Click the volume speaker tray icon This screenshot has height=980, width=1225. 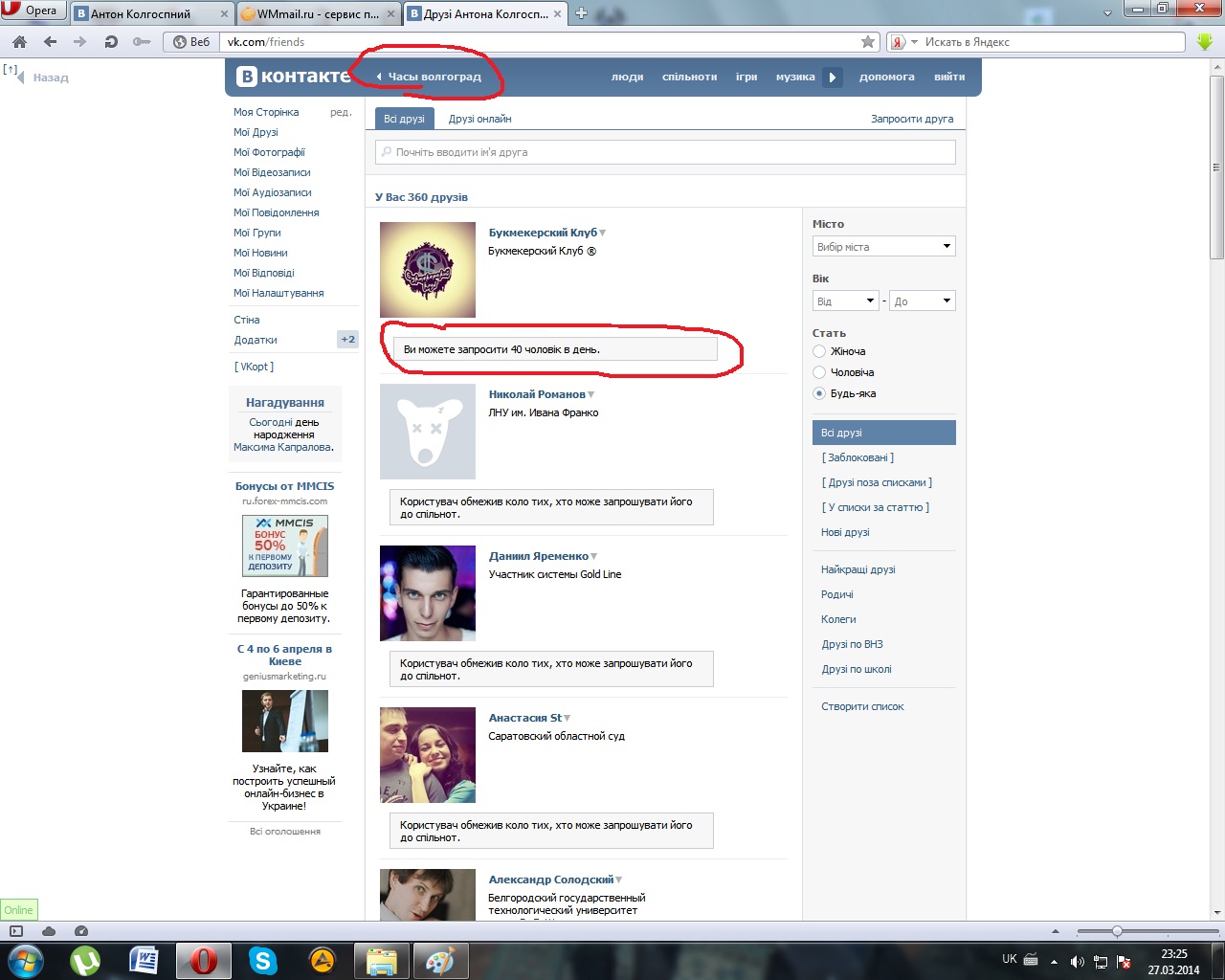pos(1077,961)
